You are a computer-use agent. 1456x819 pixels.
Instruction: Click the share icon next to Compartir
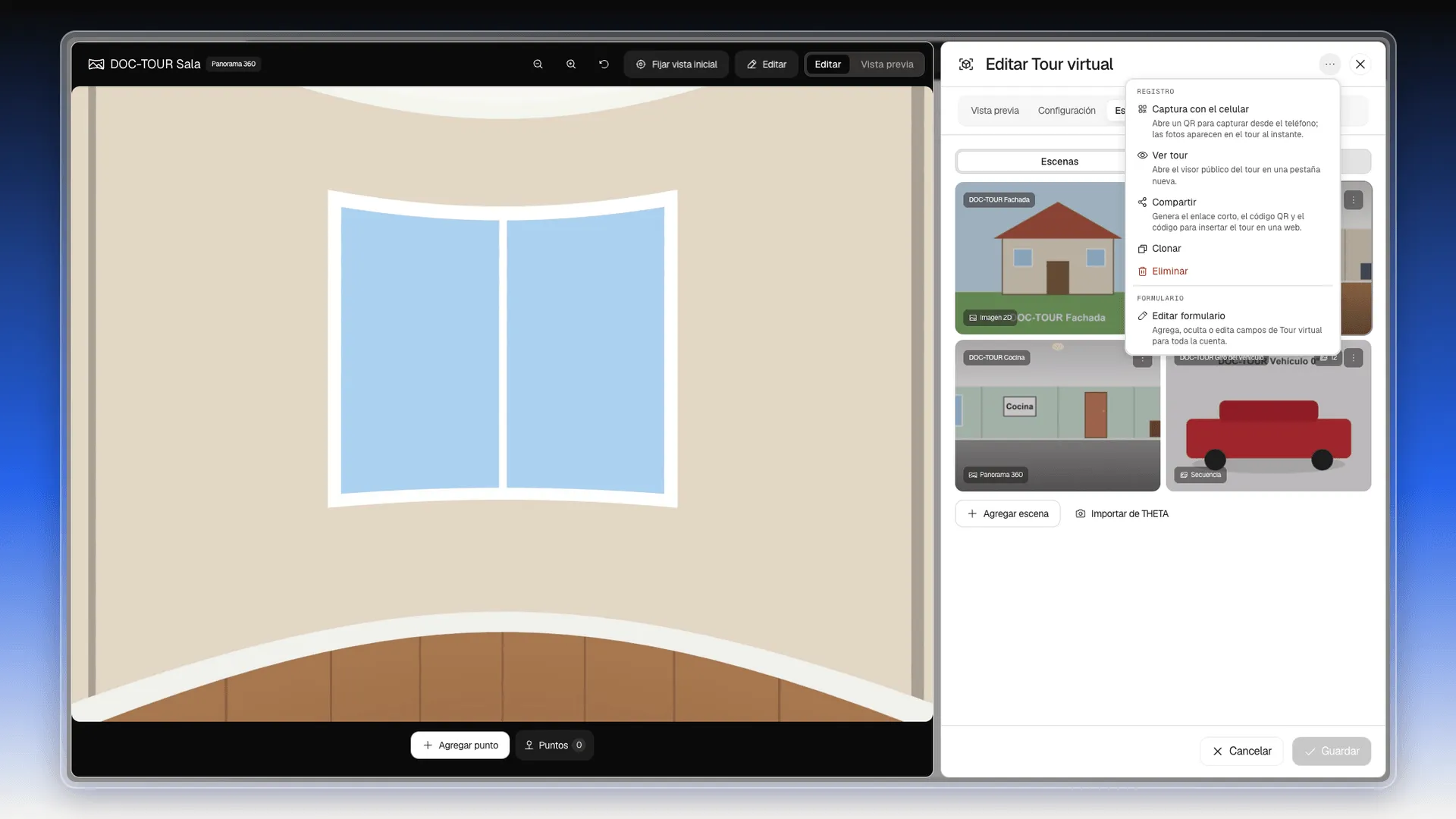point(1142,202)
